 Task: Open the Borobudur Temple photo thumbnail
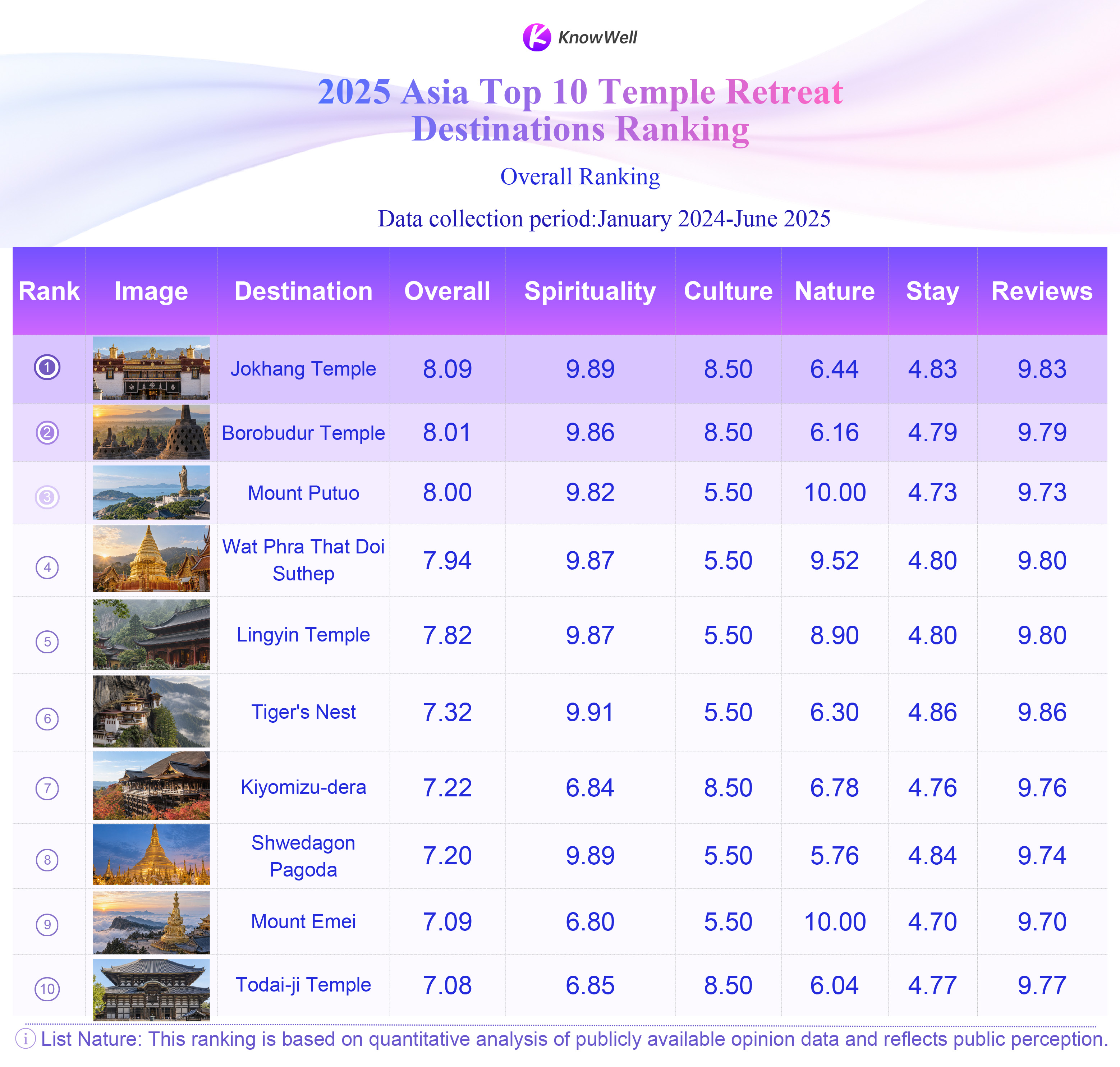pyautogui.click(x=151, y=432)
